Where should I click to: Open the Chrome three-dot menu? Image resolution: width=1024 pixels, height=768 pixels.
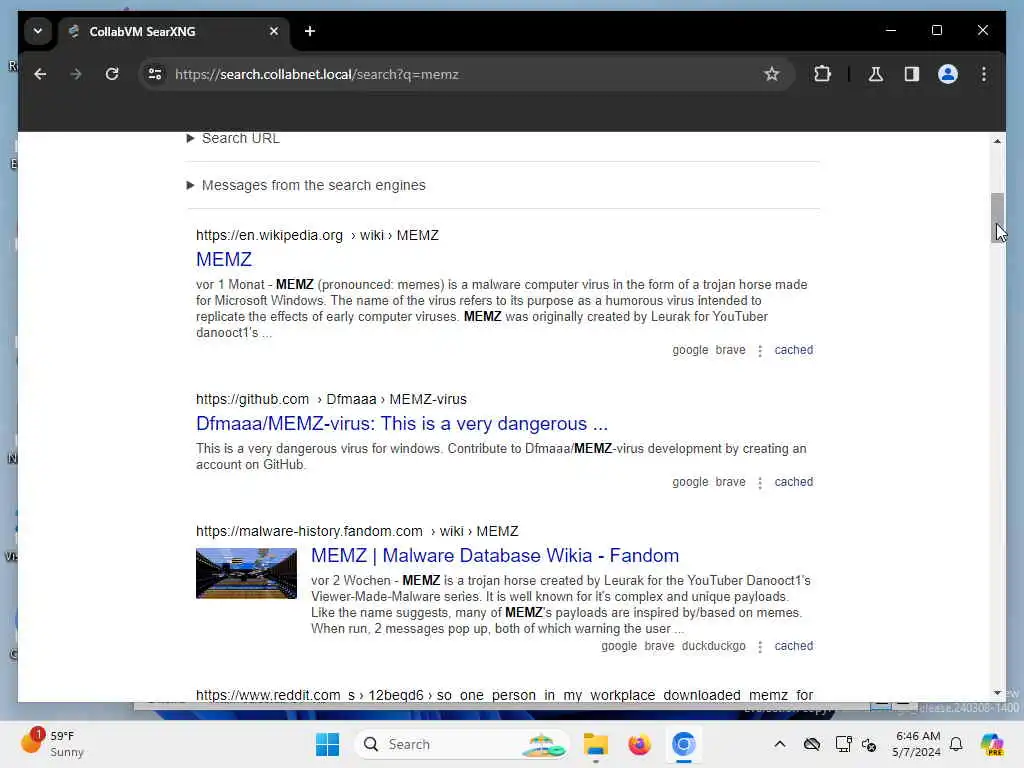point(984,74)
